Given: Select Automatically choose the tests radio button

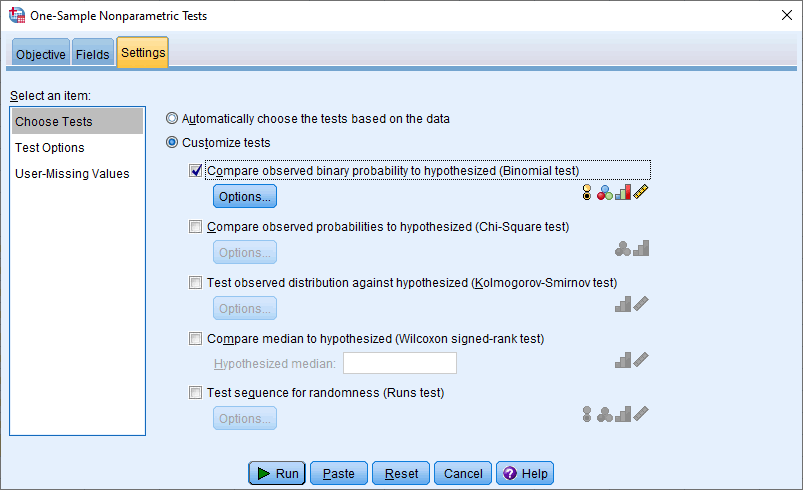Looking at the screenshot, I should [x=173, y=118].
